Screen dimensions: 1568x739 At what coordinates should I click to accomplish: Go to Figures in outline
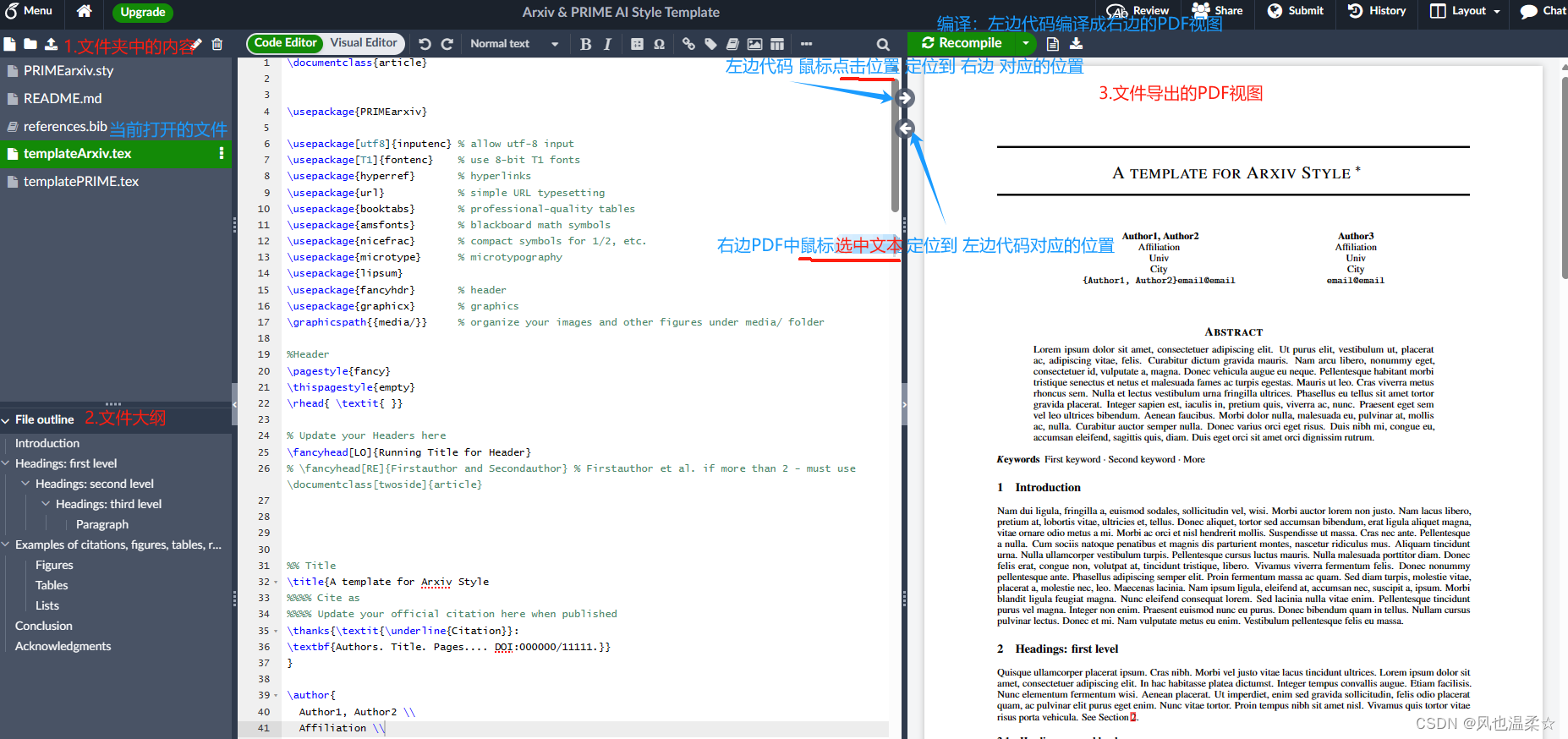pos(54,565)
